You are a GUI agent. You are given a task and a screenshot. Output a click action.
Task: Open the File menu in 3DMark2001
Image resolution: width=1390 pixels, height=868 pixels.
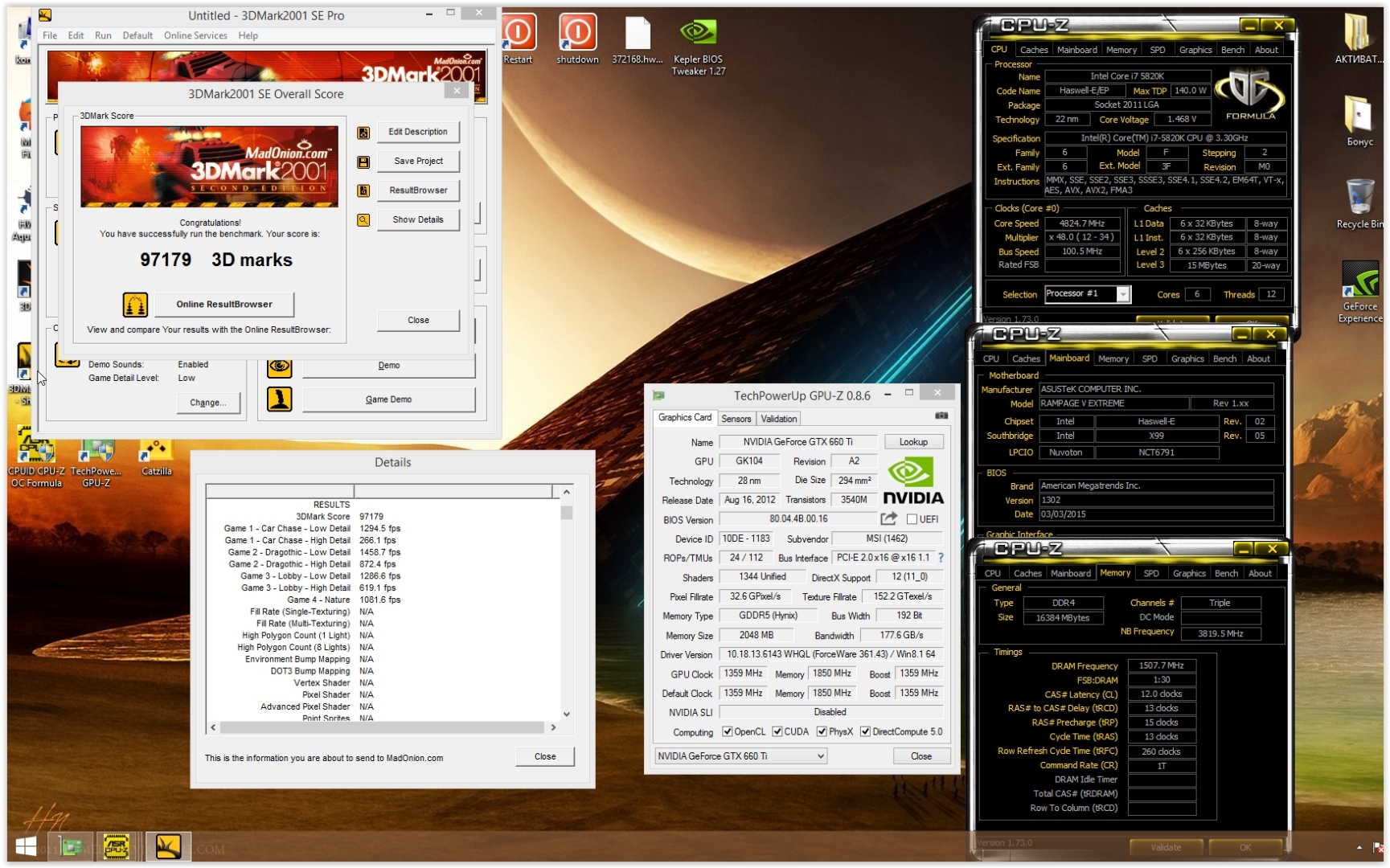click(50, 35)
